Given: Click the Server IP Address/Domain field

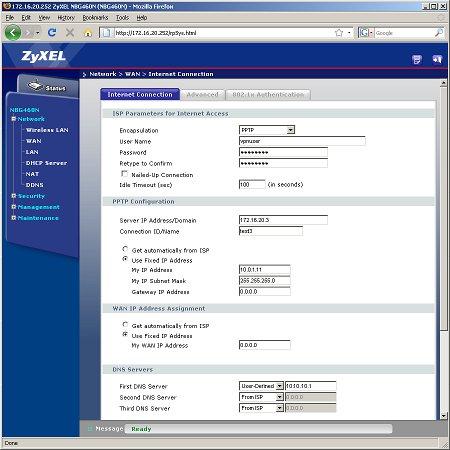Looking at the screenshot, I should coord(283,220).
